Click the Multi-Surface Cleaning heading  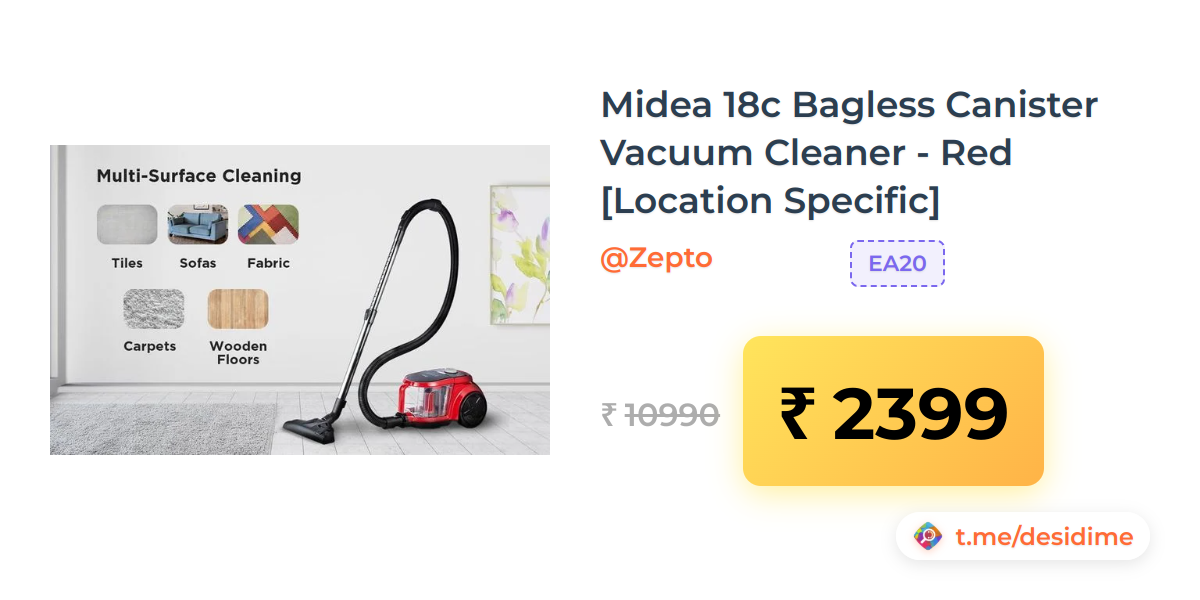pos(199,176)
